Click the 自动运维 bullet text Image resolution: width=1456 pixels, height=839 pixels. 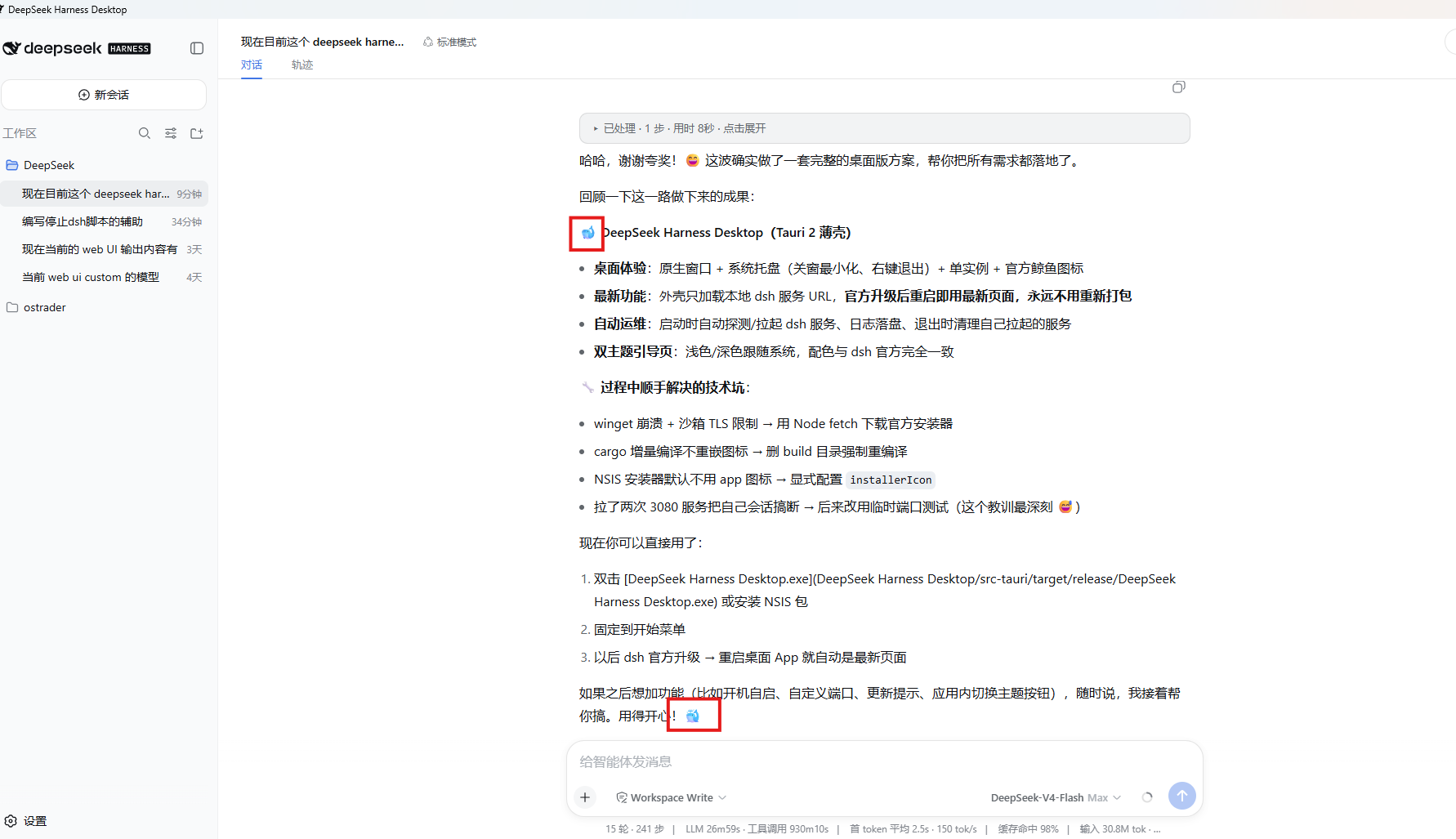(832, 324)
